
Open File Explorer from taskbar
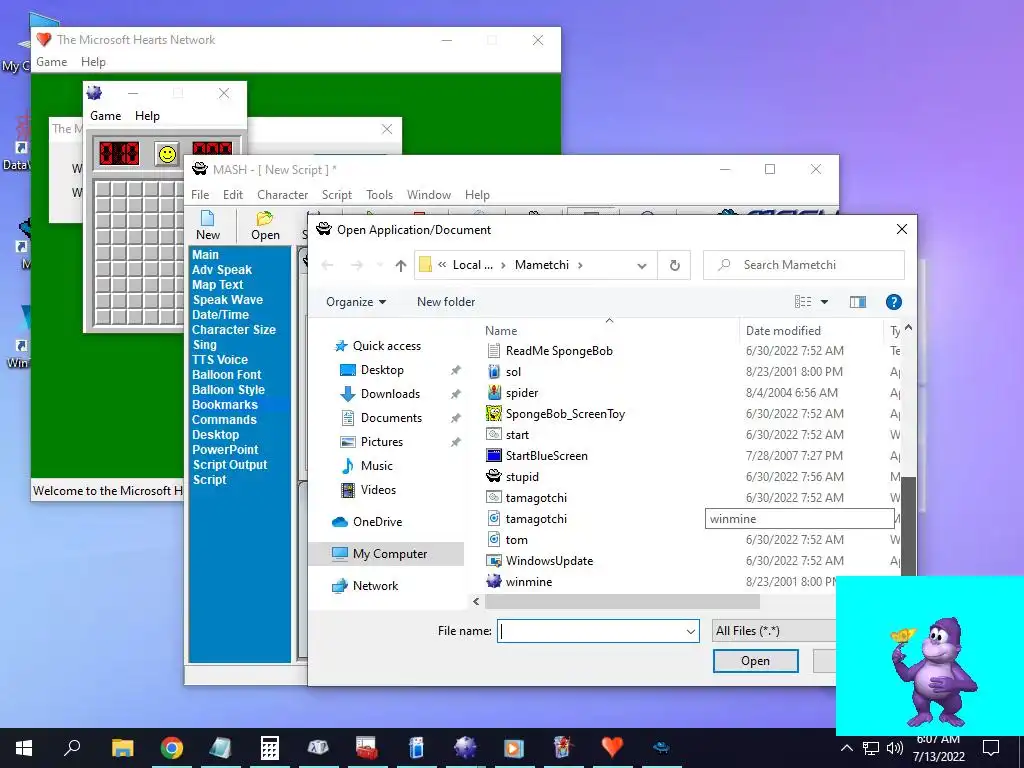pyautogui.click(x=122, y=748)
